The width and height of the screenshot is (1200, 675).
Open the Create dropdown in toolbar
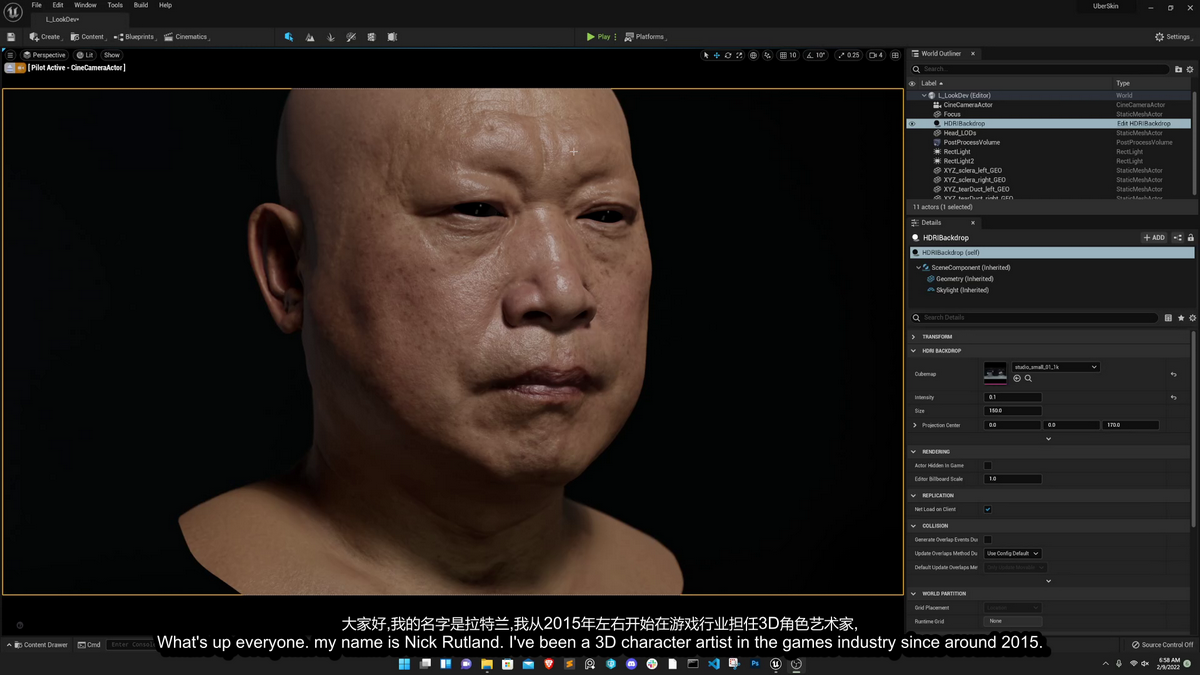45,37
